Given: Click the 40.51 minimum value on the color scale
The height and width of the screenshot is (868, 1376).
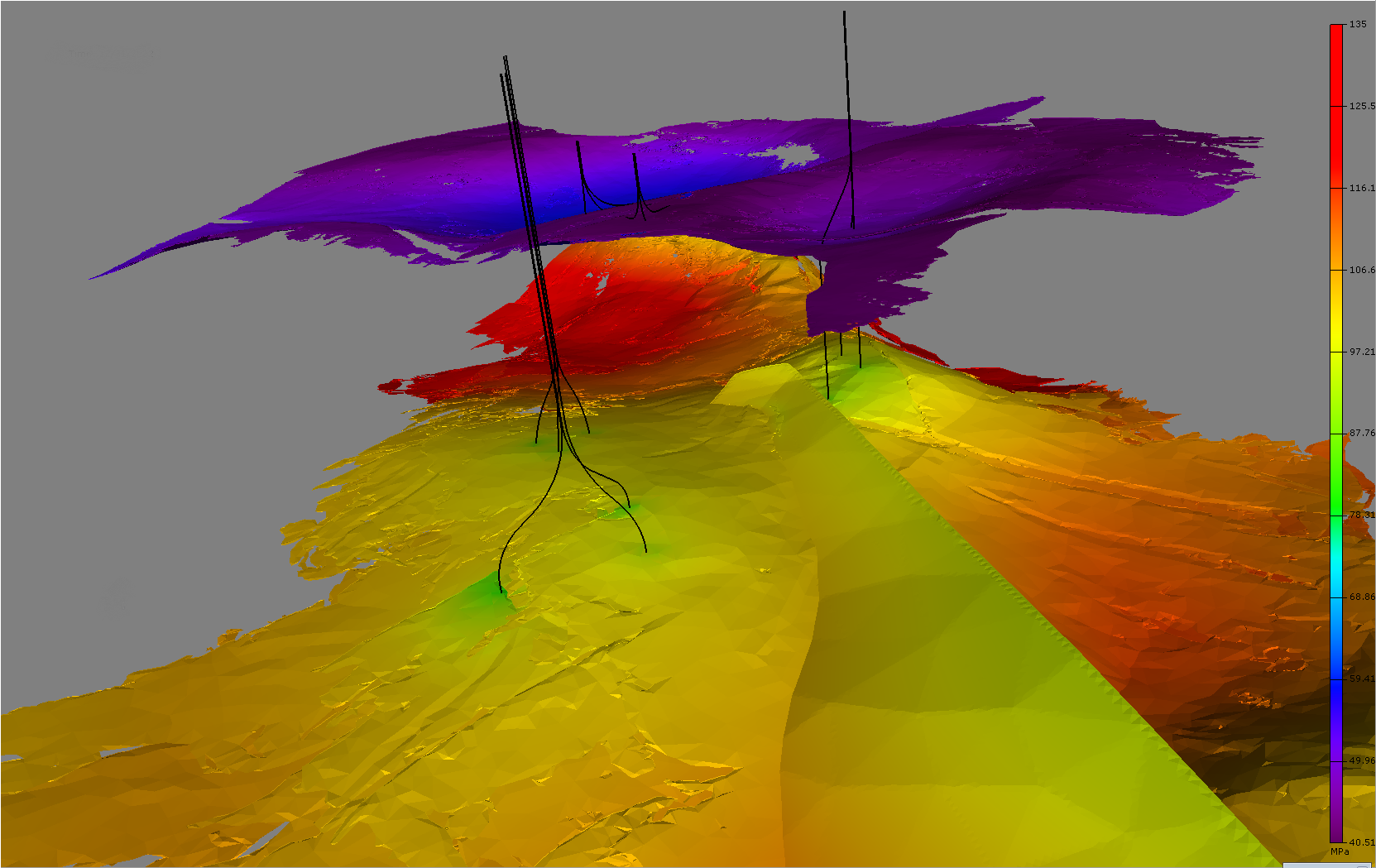Looking at the screenshot, I should tap(1362, 842).
